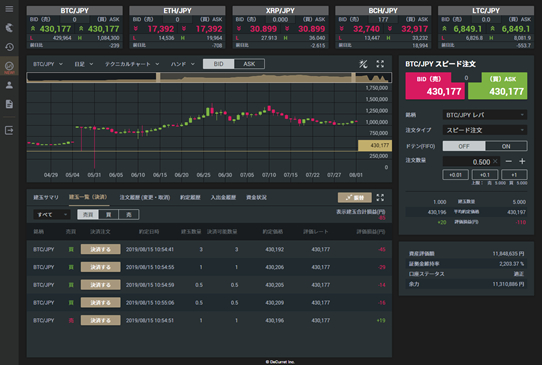The height and width of the screenshot is (365, 542).
Task: Click 決済する for the 10:54:59 position
Action: [x=101, y=285]
